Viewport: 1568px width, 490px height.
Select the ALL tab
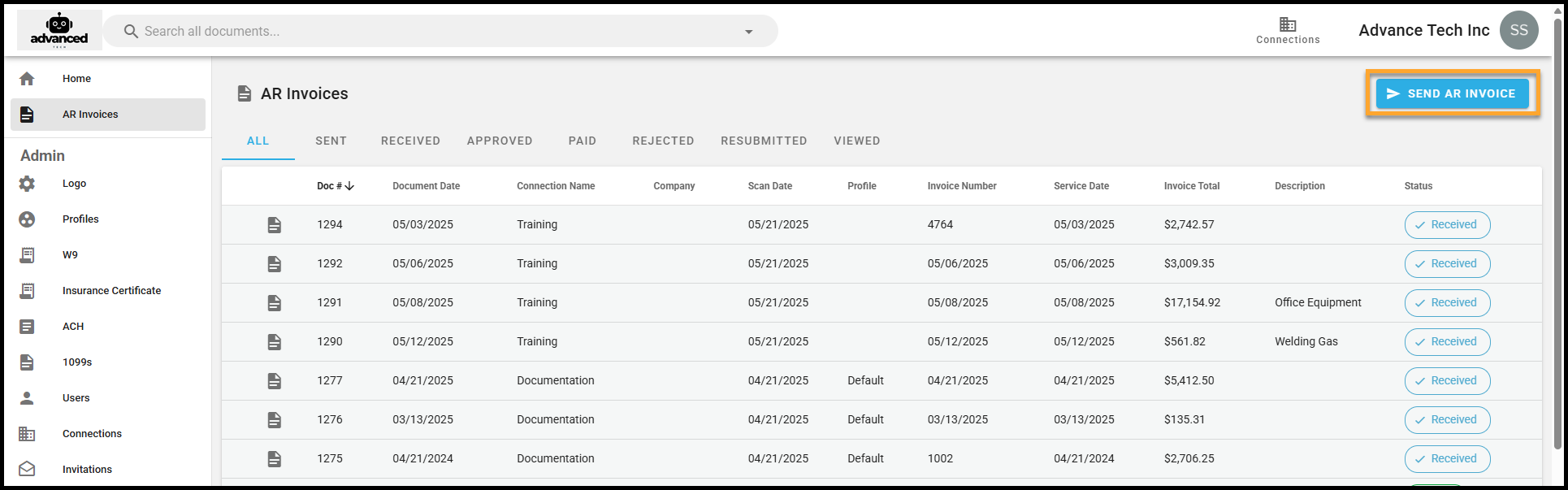point(258,141)
